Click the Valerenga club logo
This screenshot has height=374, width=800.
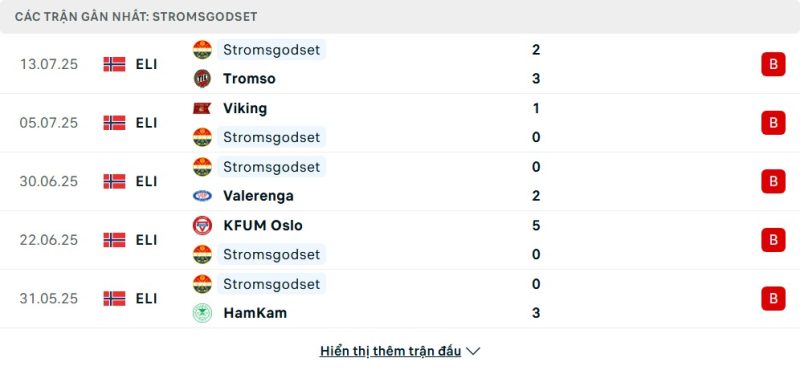(x=202, y=196)
